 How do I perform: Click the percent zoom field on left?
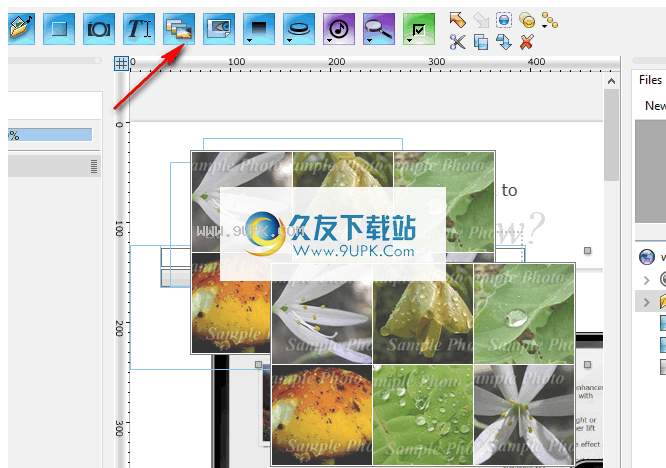point(50,135)
